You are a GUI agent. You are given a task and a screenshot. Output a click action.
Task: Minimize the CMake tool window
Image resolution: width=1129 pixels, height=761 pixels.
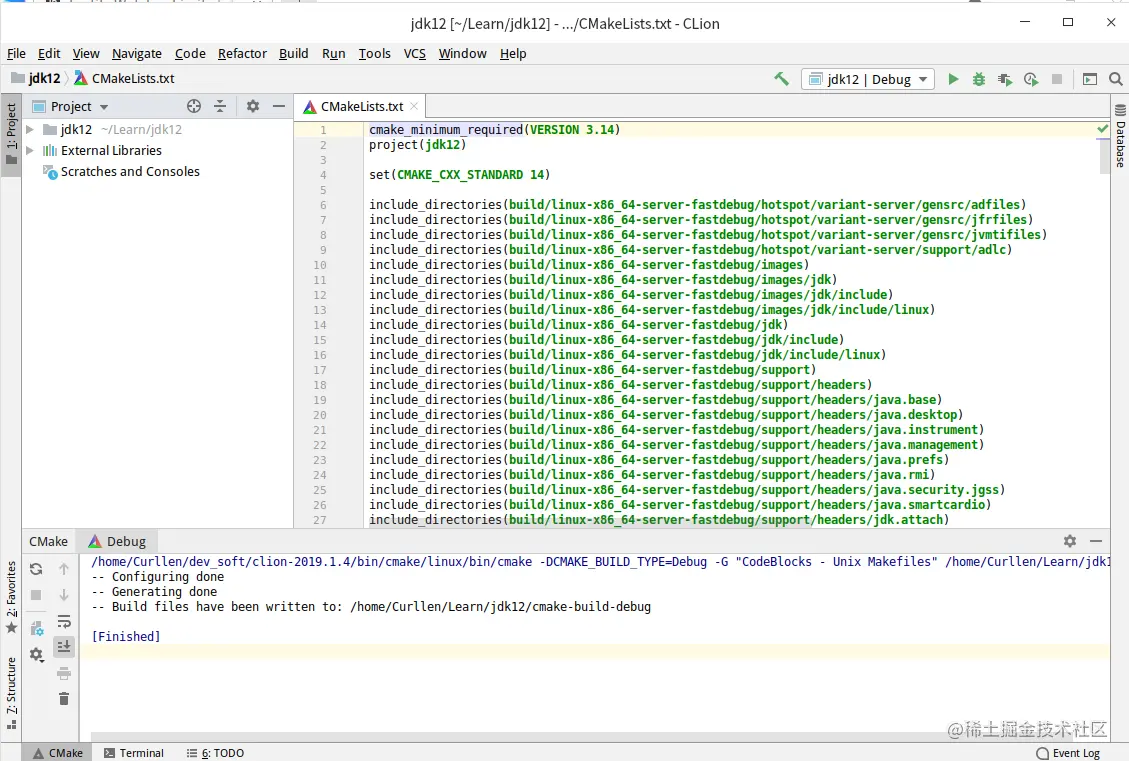tap(1096, 541)
